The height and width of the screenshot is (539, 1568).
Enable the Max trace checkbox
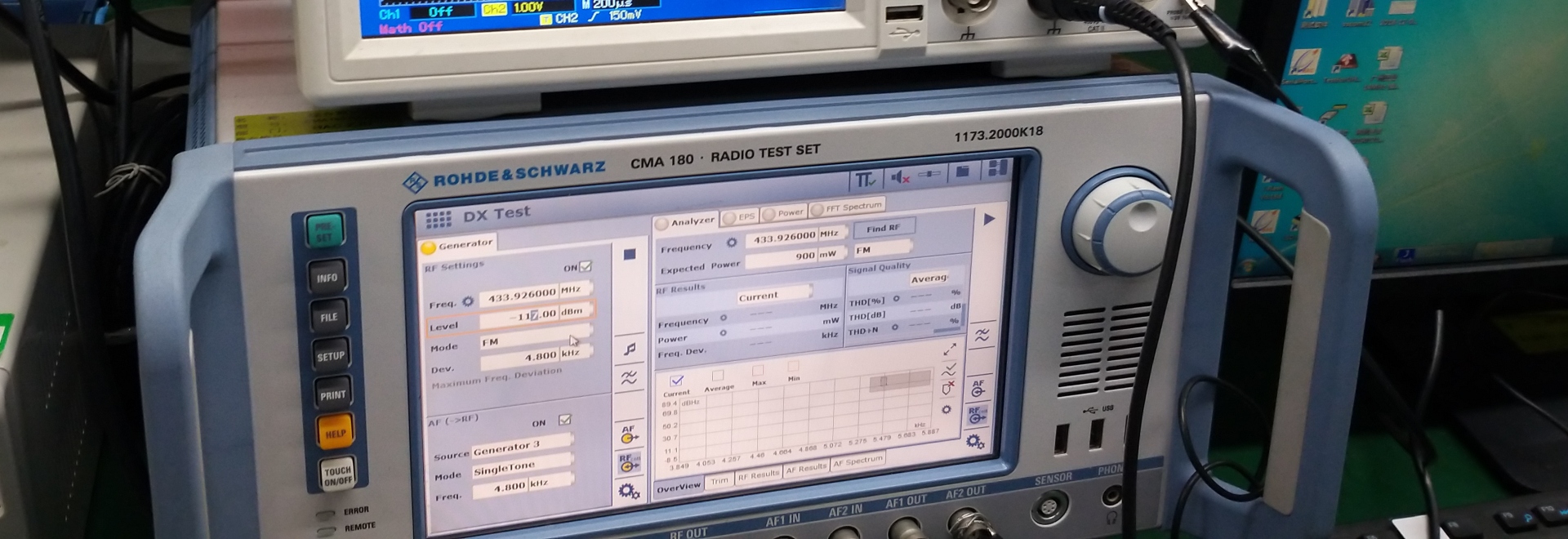click(x=757, y=371)
